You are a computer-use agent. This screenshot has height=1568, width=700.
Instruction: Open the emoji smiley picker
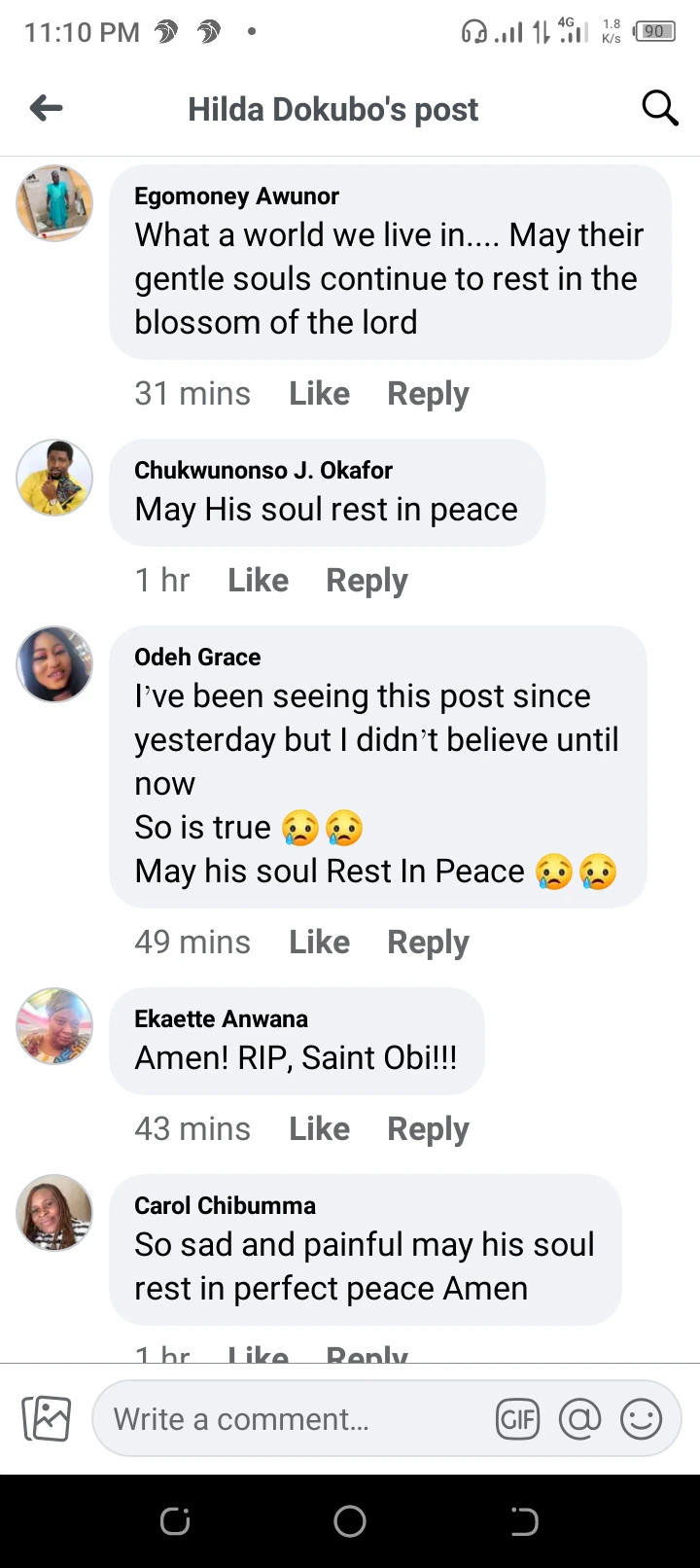(x=642, y=1419)
